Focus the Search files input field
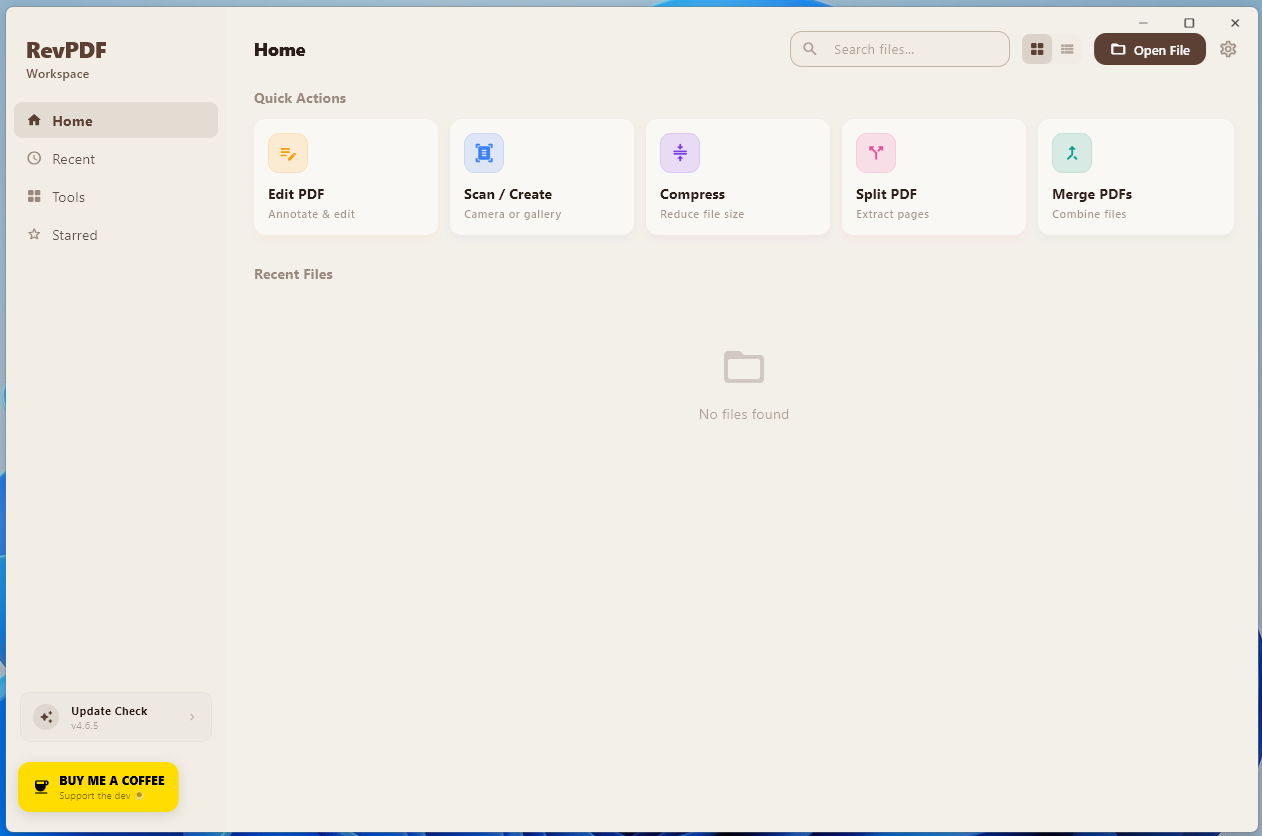The image size is (1262, 836). [x=900, y=49]
